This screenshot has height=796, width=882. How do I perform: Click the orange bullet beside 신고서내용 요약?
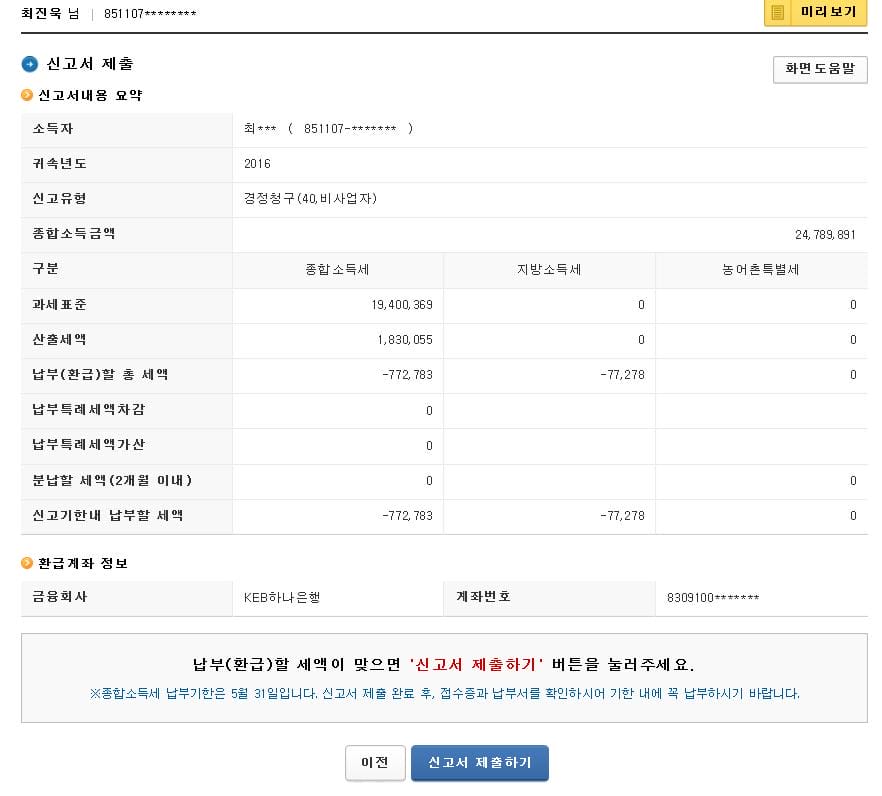coord(27,96)
